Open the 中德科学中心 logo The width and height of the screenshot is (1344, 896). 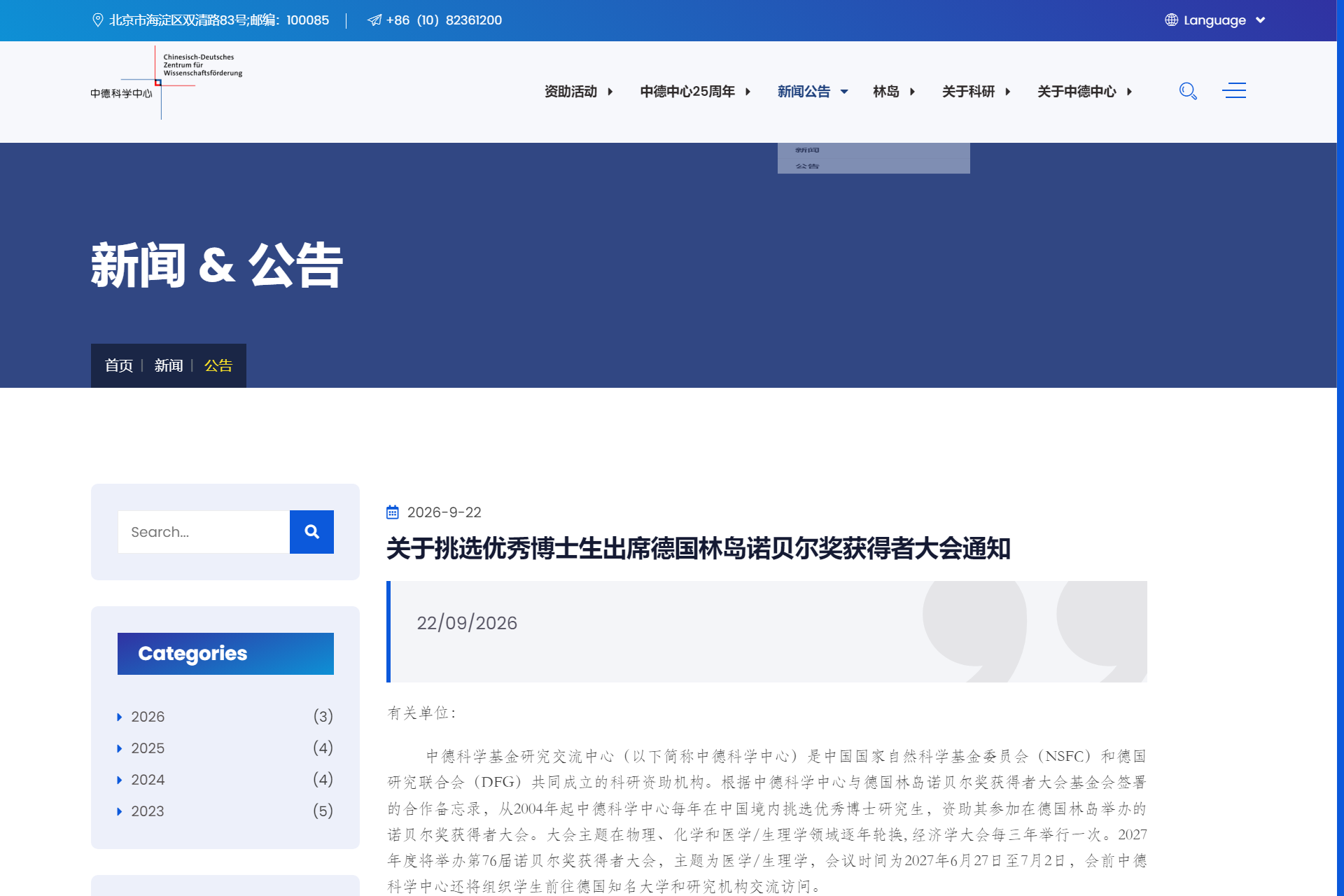coord(167,83)
